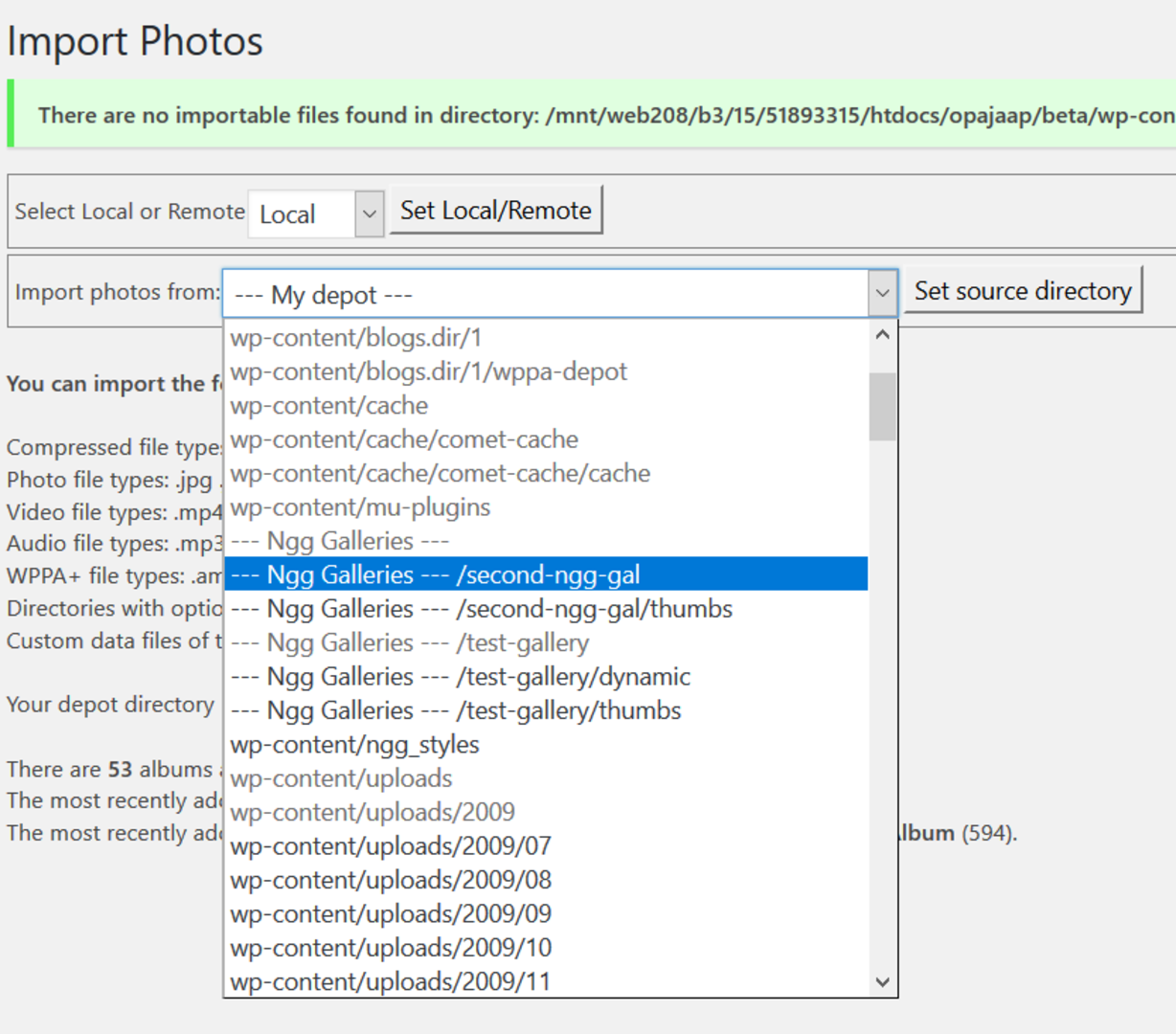This screenshot has height=1034, width=1176.
Task: Select wp-content/blogs.dir/1/wppa-depot option
Action: pos(429,371)
